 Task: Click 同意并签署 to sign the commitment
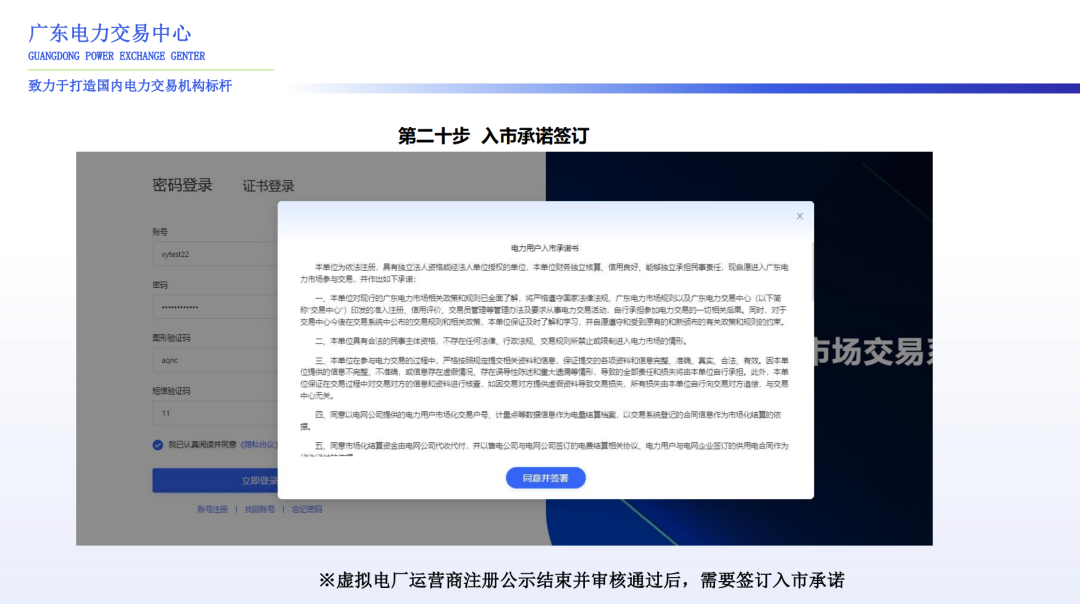tap(547, 477)
